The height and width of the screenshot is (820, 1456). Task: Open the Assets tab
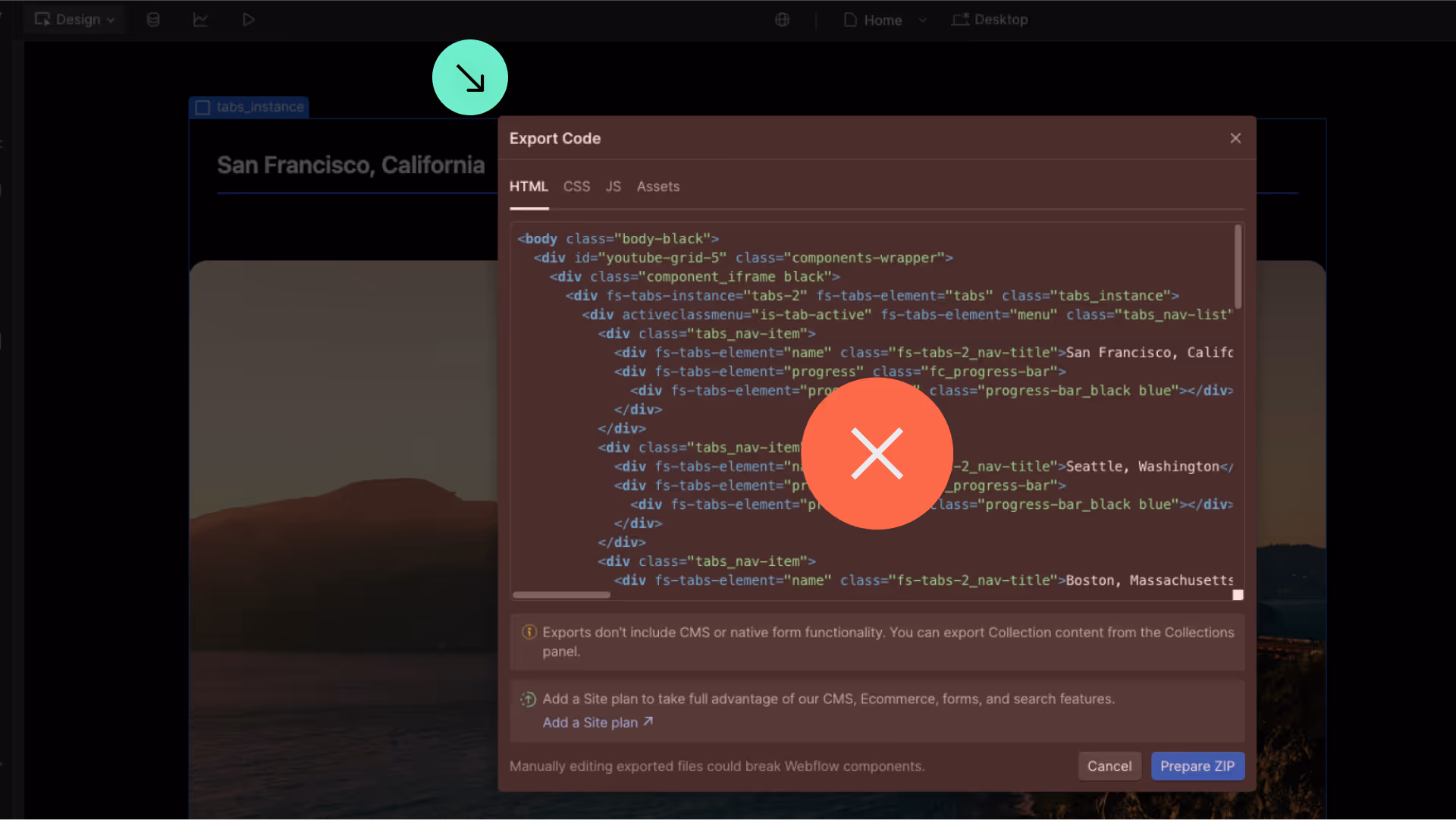657,187
